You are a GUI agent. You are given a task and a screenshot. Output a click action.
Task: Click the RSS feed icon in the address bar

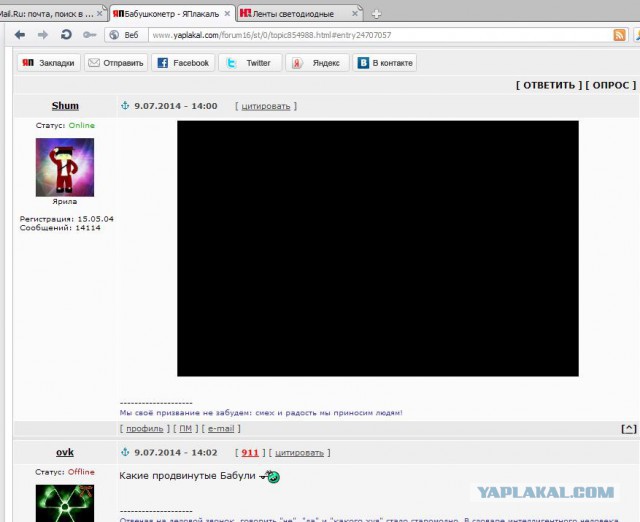[620, 35]
